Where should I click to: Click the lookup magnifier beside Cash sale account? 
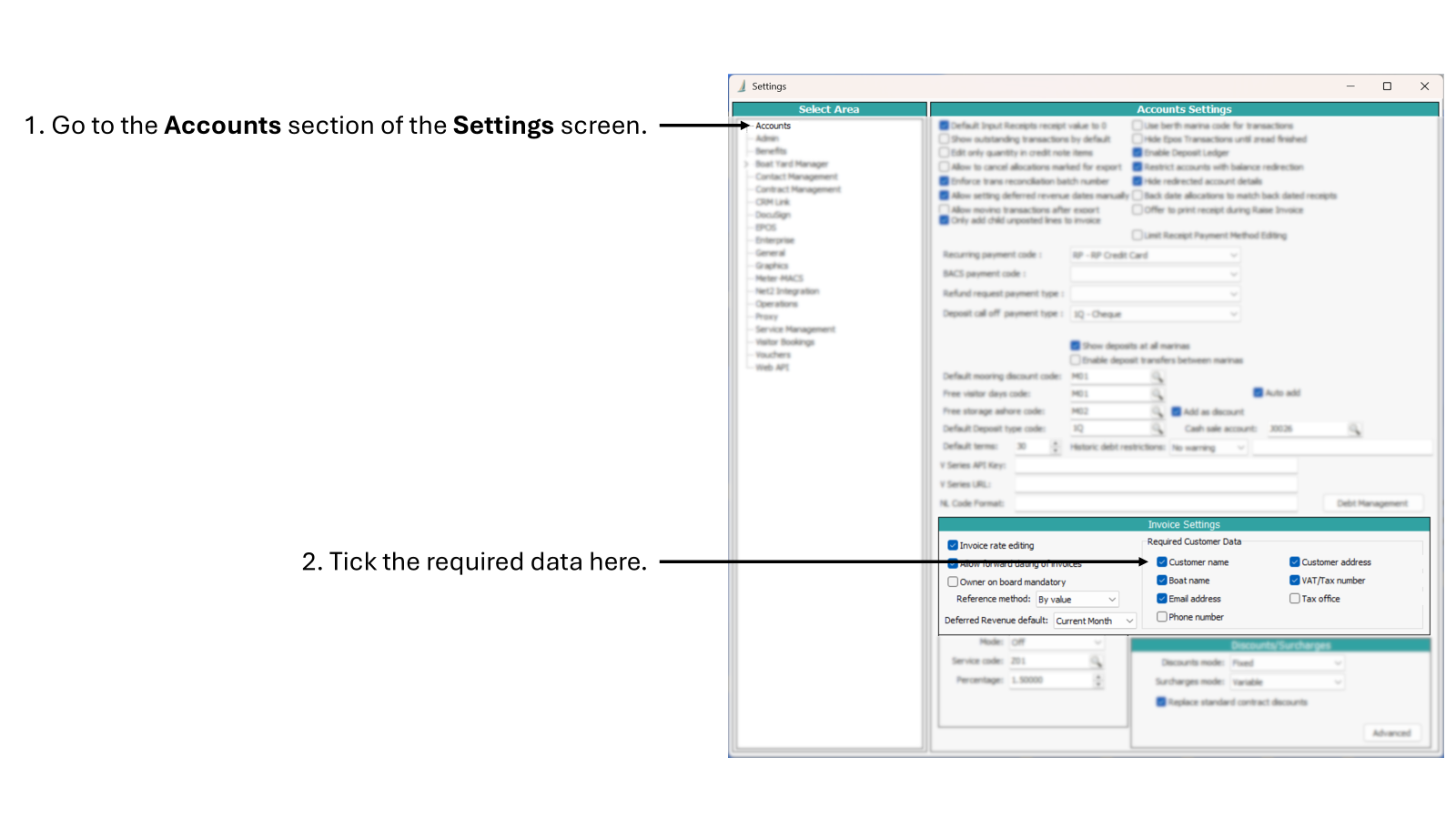point(1354,429)
